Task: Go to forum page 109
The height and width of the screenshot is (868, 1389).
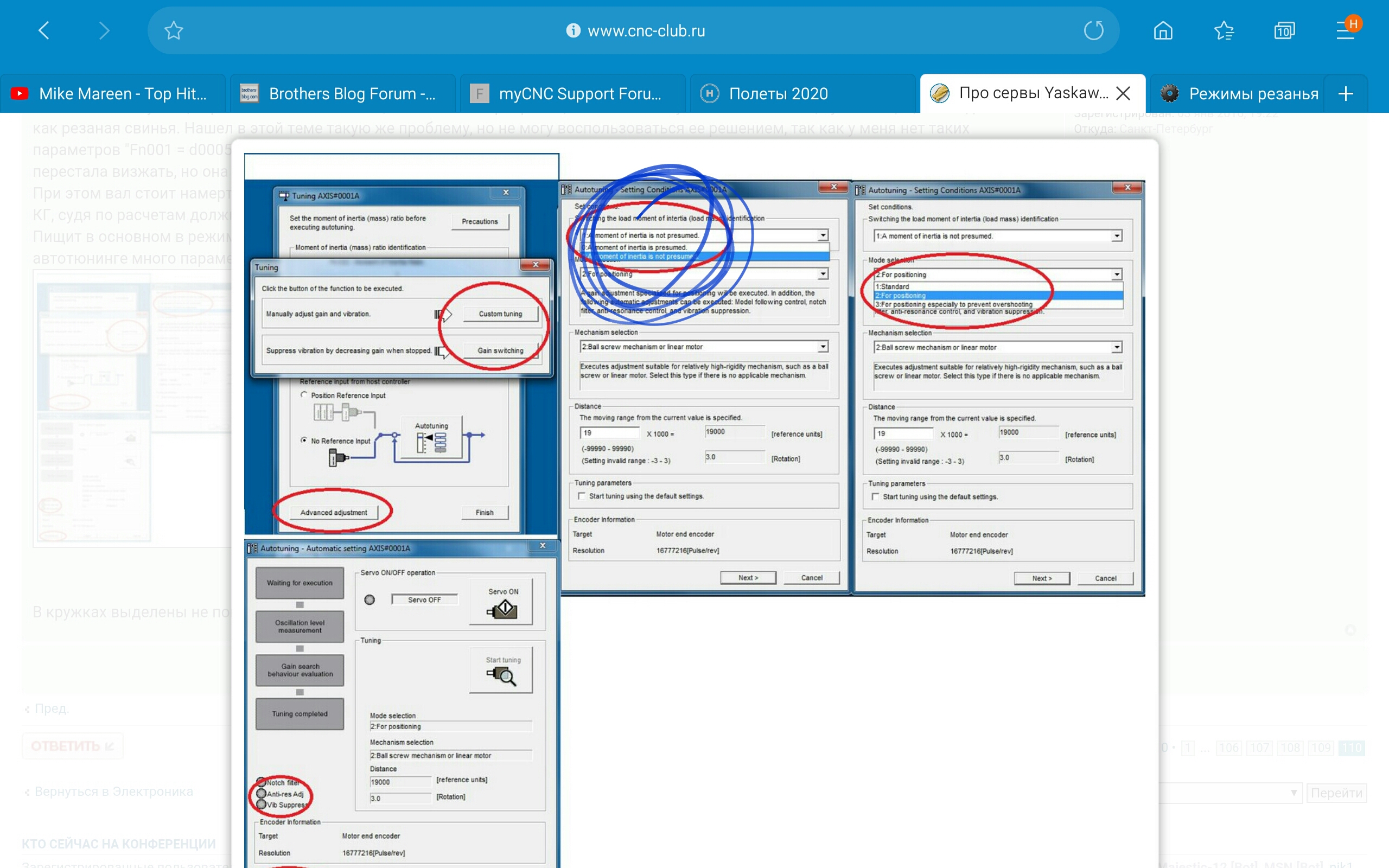Action: tap(1321, 748)
